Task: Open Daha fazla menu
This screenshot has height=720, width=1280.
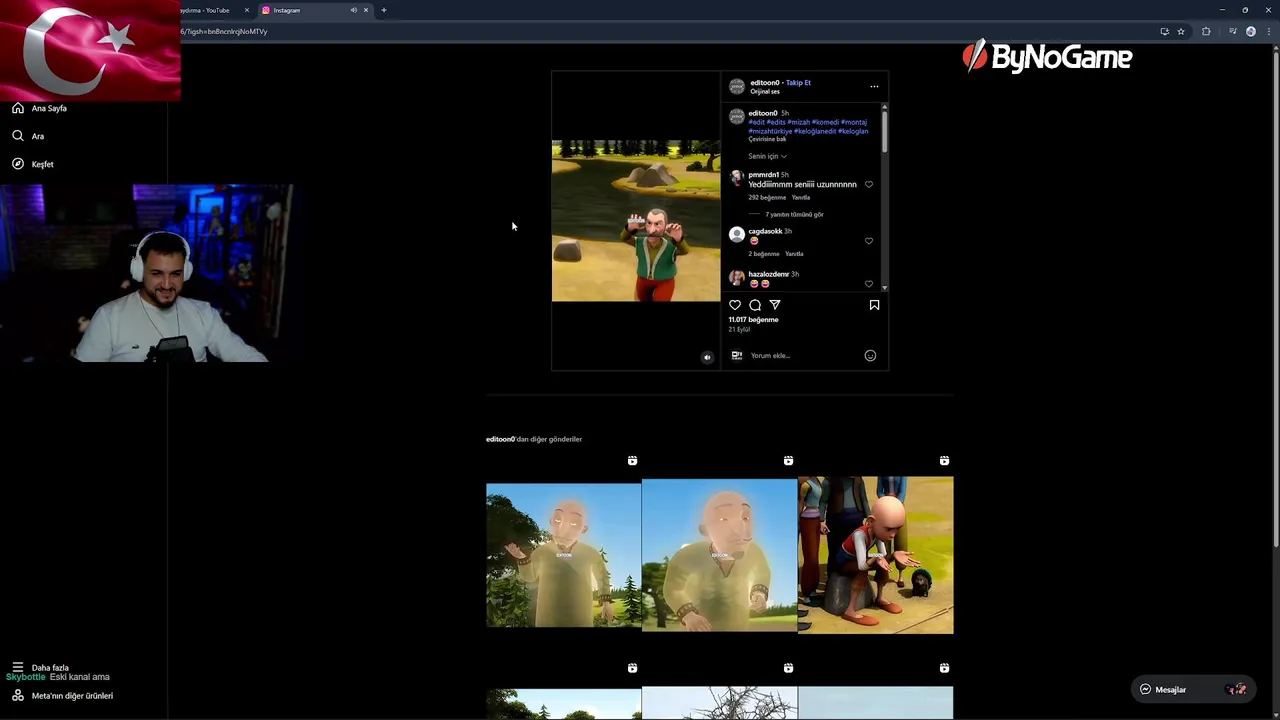Action: (40, 667)
